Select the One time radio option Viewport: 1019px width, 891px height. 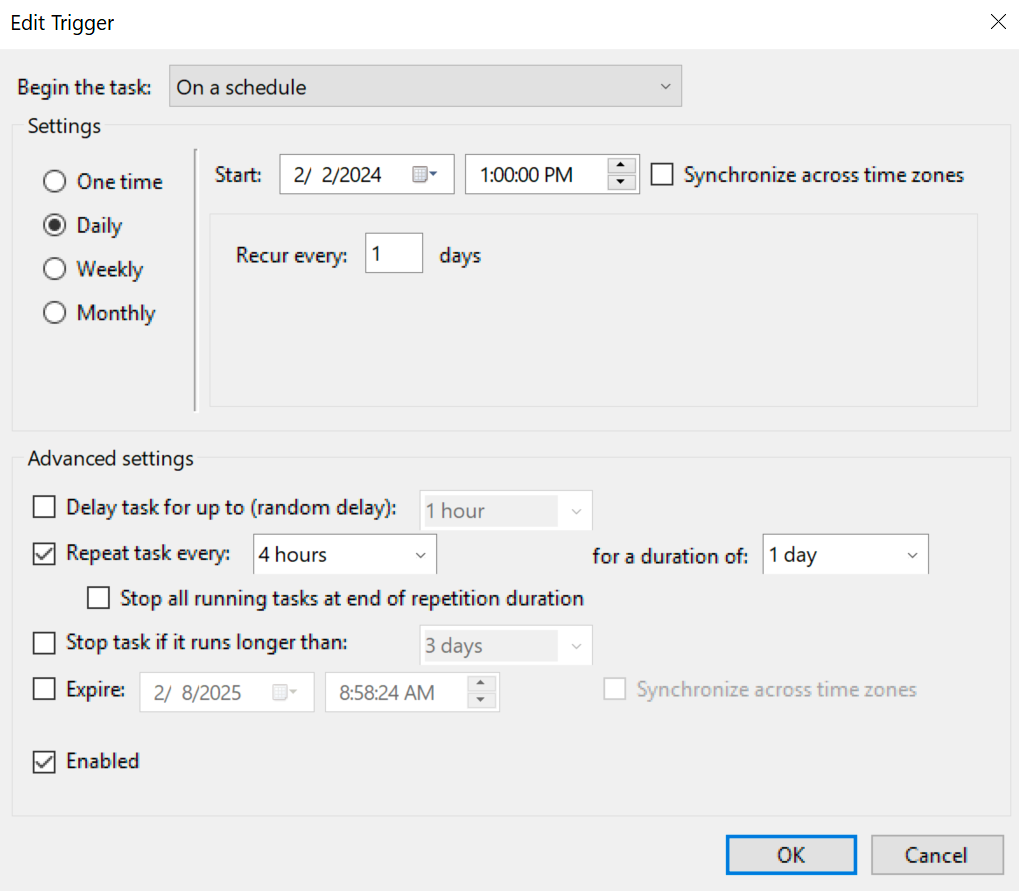point(54,182)
